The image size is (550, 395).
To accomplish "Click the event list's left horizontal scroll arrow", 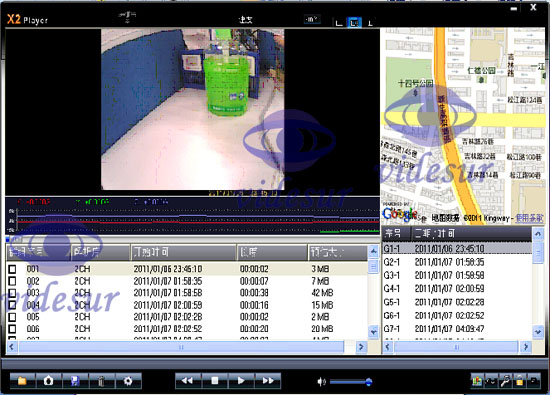I will (x=387, y=347).
